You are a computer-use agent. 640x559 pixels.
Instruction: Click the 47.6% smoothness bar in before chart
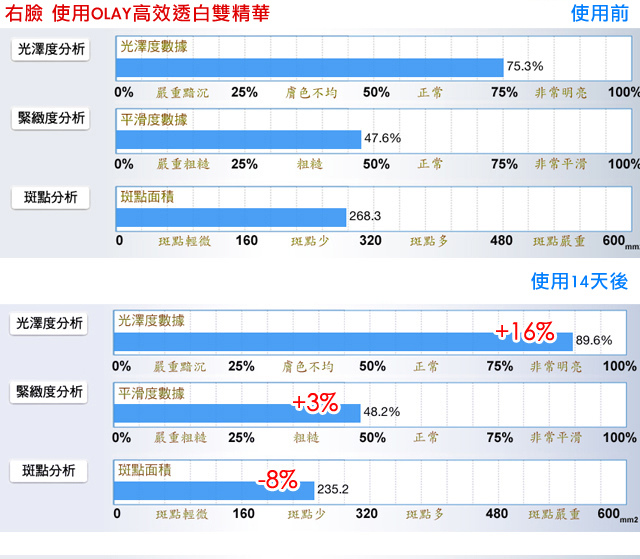239,140
